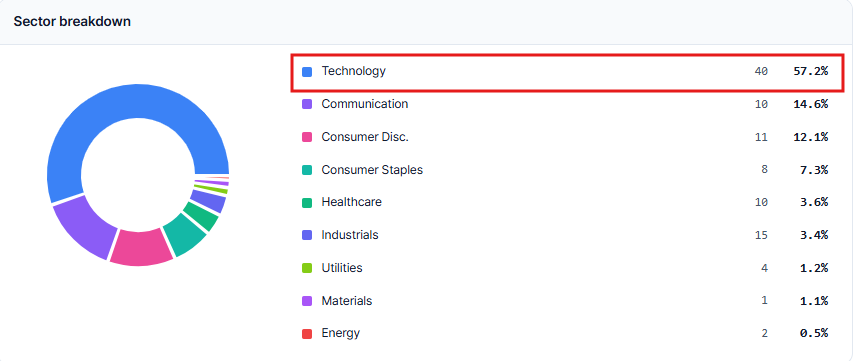854x362 pixels.
Task: Select the Communication sector label
Action: (364, 104)
